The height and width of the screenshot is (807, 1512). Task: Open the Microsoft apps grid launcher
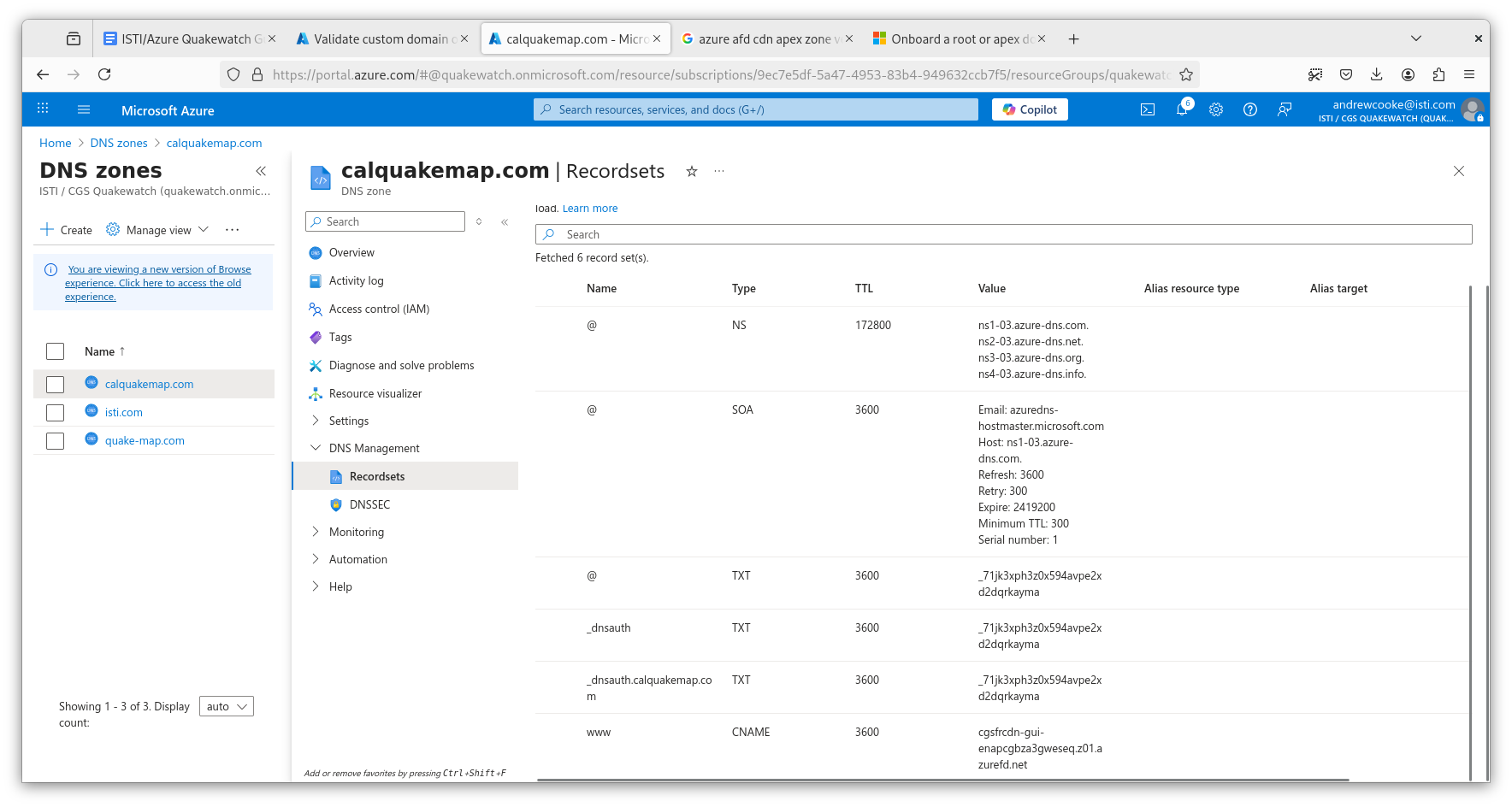pyautogui.click(x=43, y=109)
